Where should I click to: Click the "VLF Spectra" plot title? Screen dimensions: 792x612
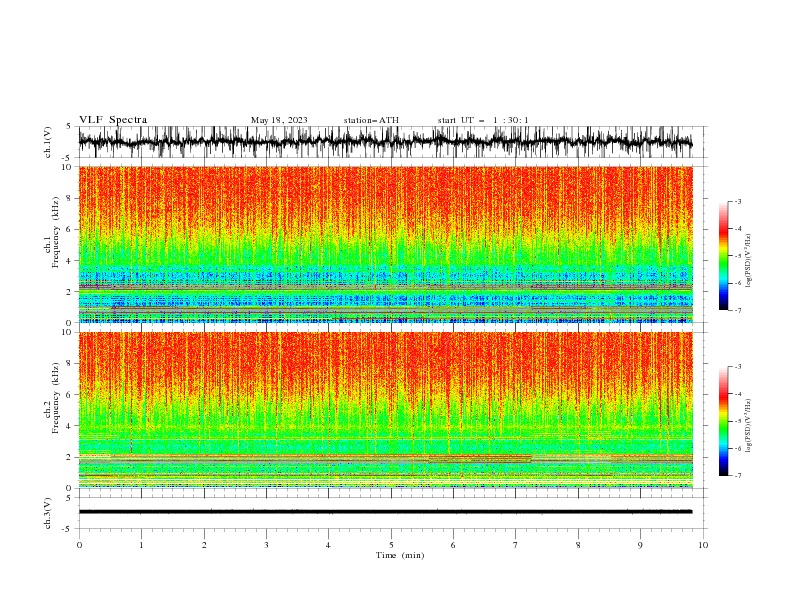coord(113,120)
